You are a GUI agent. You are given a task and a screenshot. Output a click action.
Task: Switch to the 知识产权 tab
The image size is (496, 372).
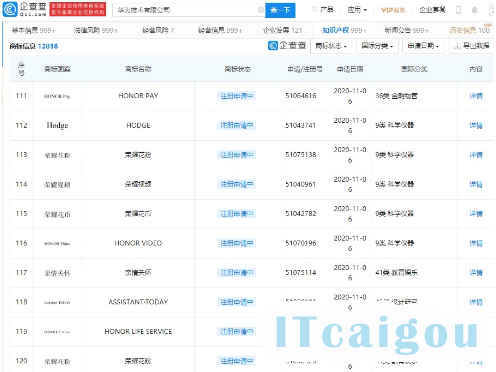click(344, 30)
